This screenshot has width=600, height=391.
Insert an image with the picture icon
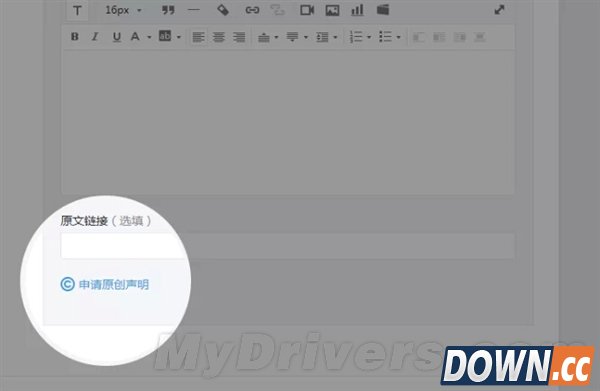coord(332,10)
